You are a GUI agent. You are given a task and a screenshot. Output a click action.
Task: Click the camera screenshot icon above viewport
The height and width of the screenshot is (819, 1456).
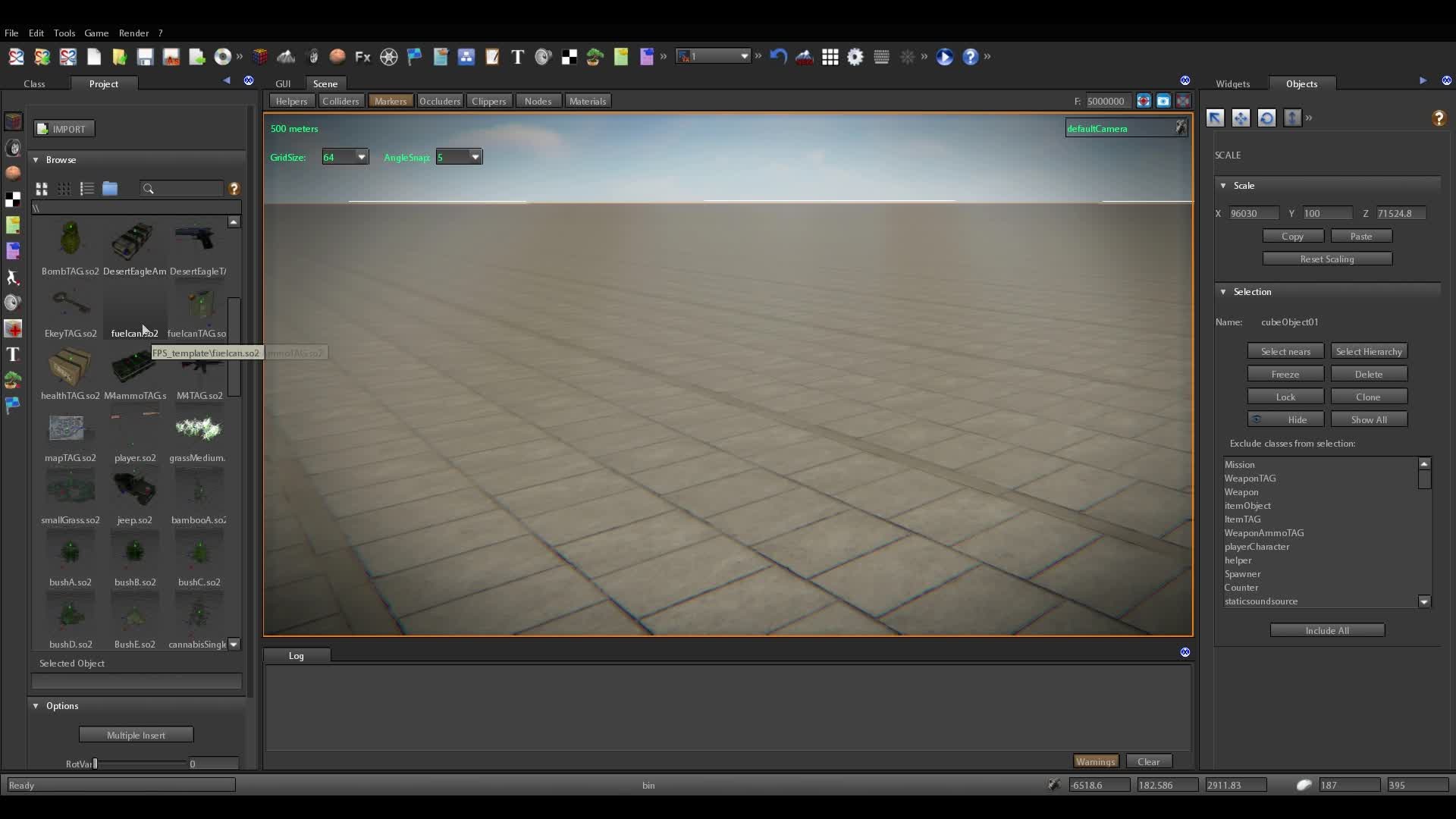click(1163, 101)
